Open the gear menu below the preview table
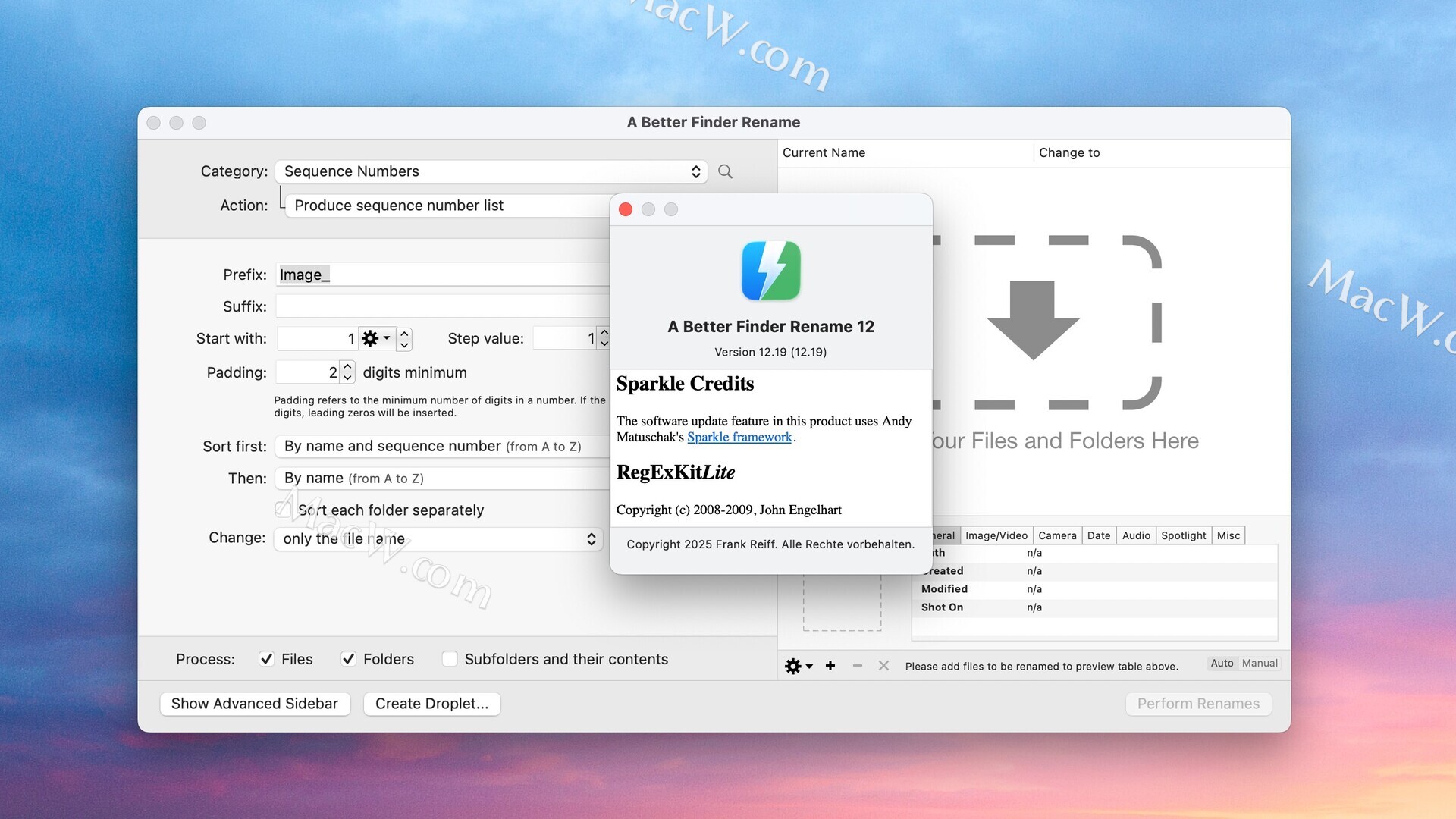 coord(798,666)
